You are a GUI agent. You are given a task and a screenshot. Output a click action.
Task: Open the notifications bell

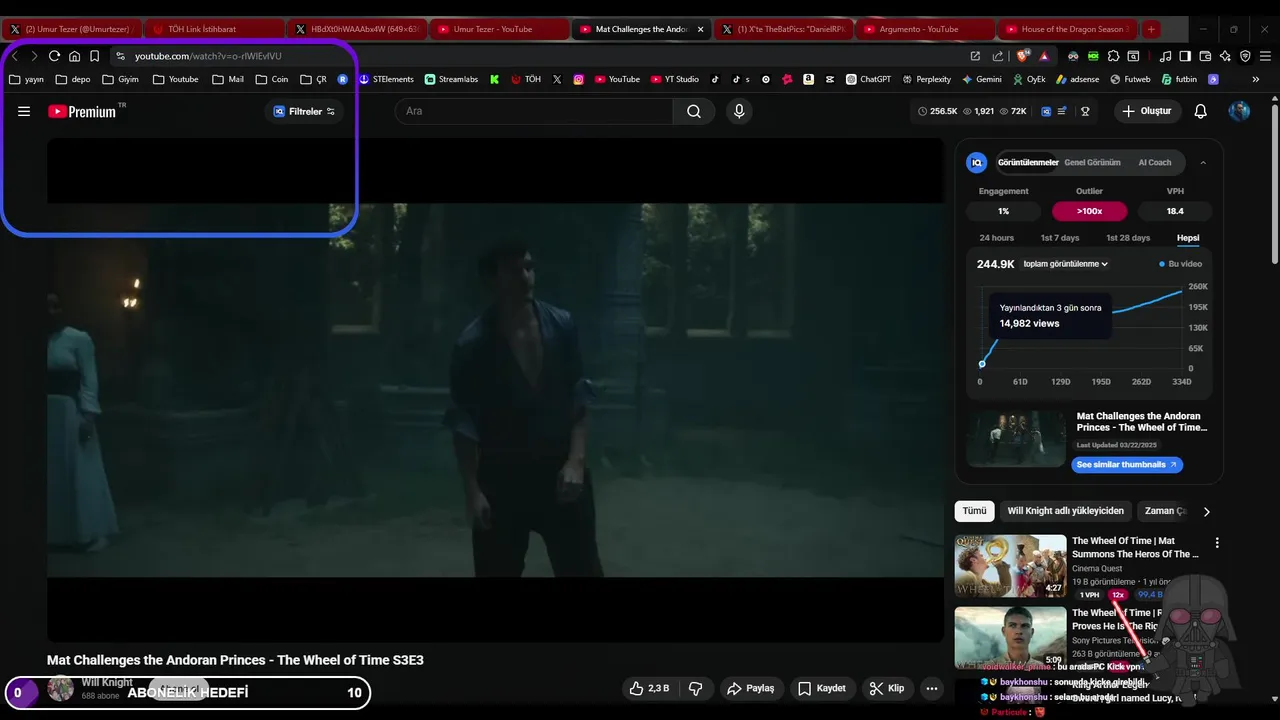tap(1201, 111)
